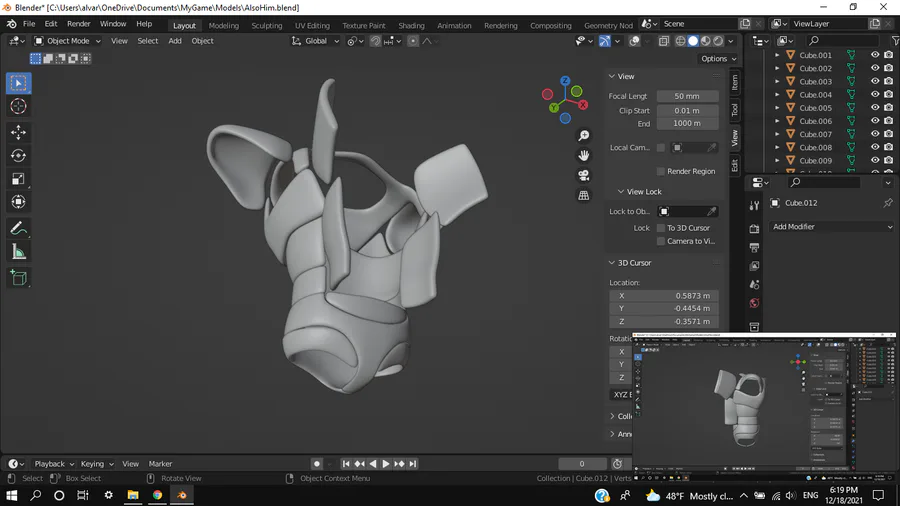Viewport: 900px width, 506px height.
Task: Open the viewport Add menu
Action: click(174, 41)
